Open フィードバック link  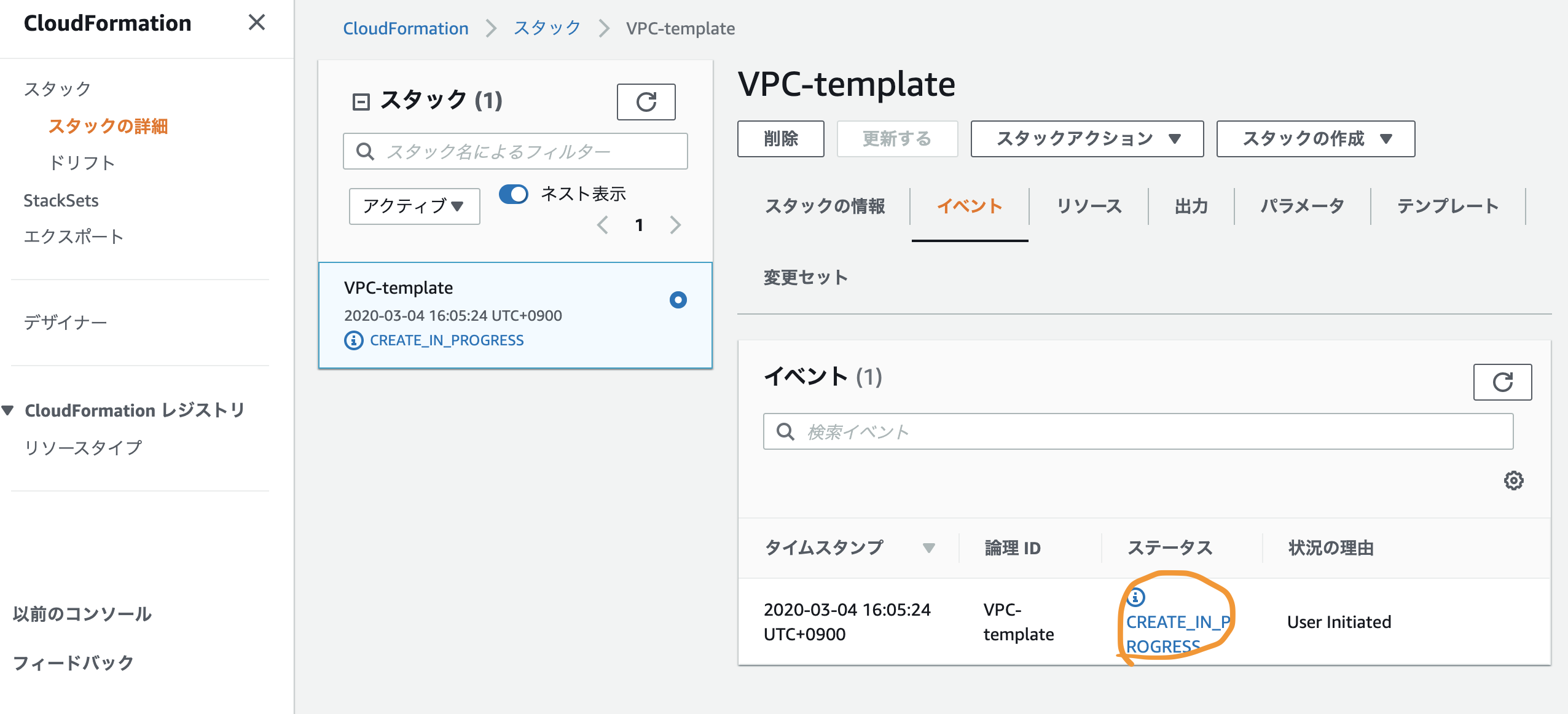(73, 663)
